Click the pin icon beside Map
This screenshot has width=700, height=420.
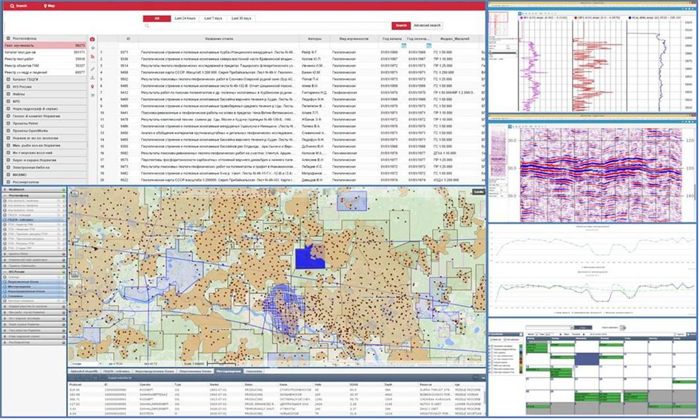tap(45, 5)
